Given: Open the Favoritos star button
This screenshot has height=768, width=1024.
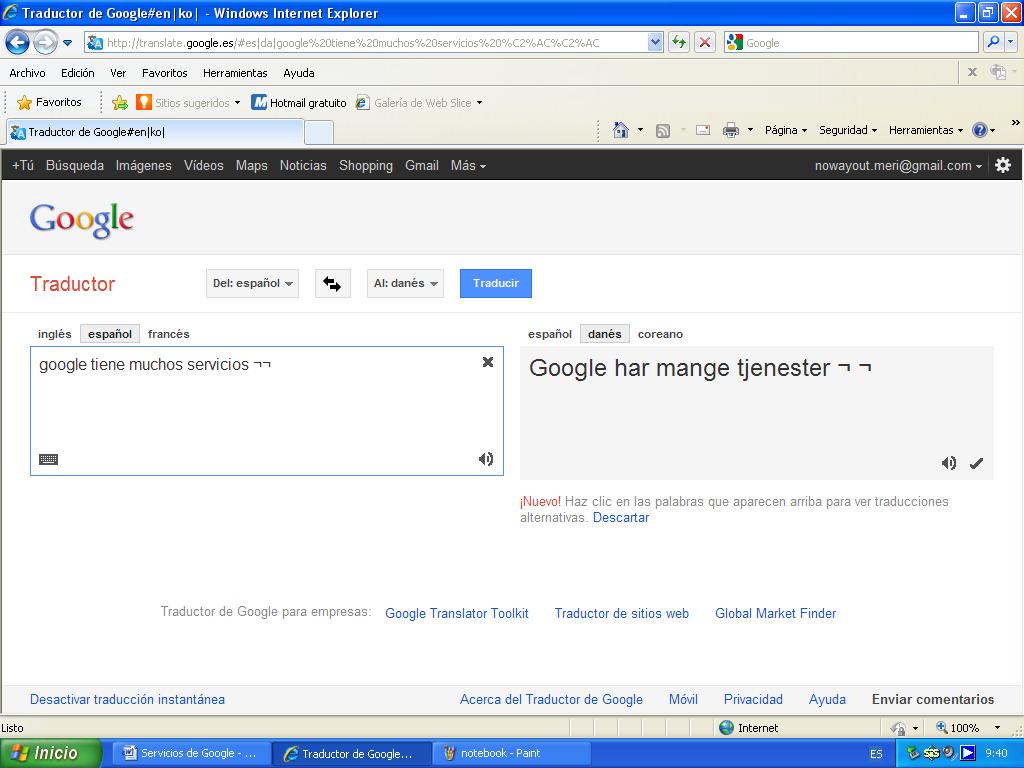Looking at the screenshot, I should coord(49,103).
